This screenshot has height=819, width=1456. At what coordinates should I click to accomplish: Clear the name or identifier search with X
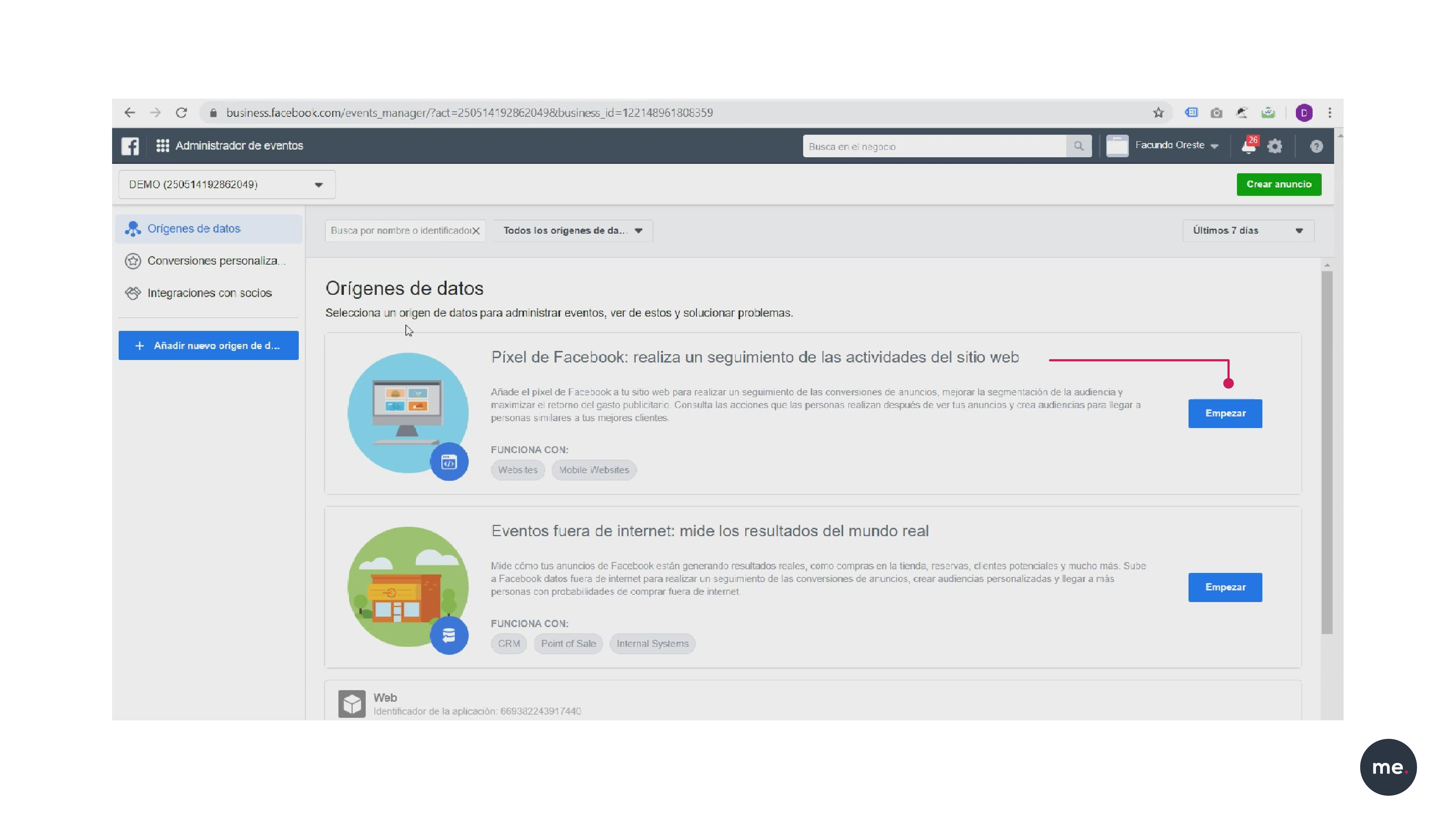[x=476, y=231]
